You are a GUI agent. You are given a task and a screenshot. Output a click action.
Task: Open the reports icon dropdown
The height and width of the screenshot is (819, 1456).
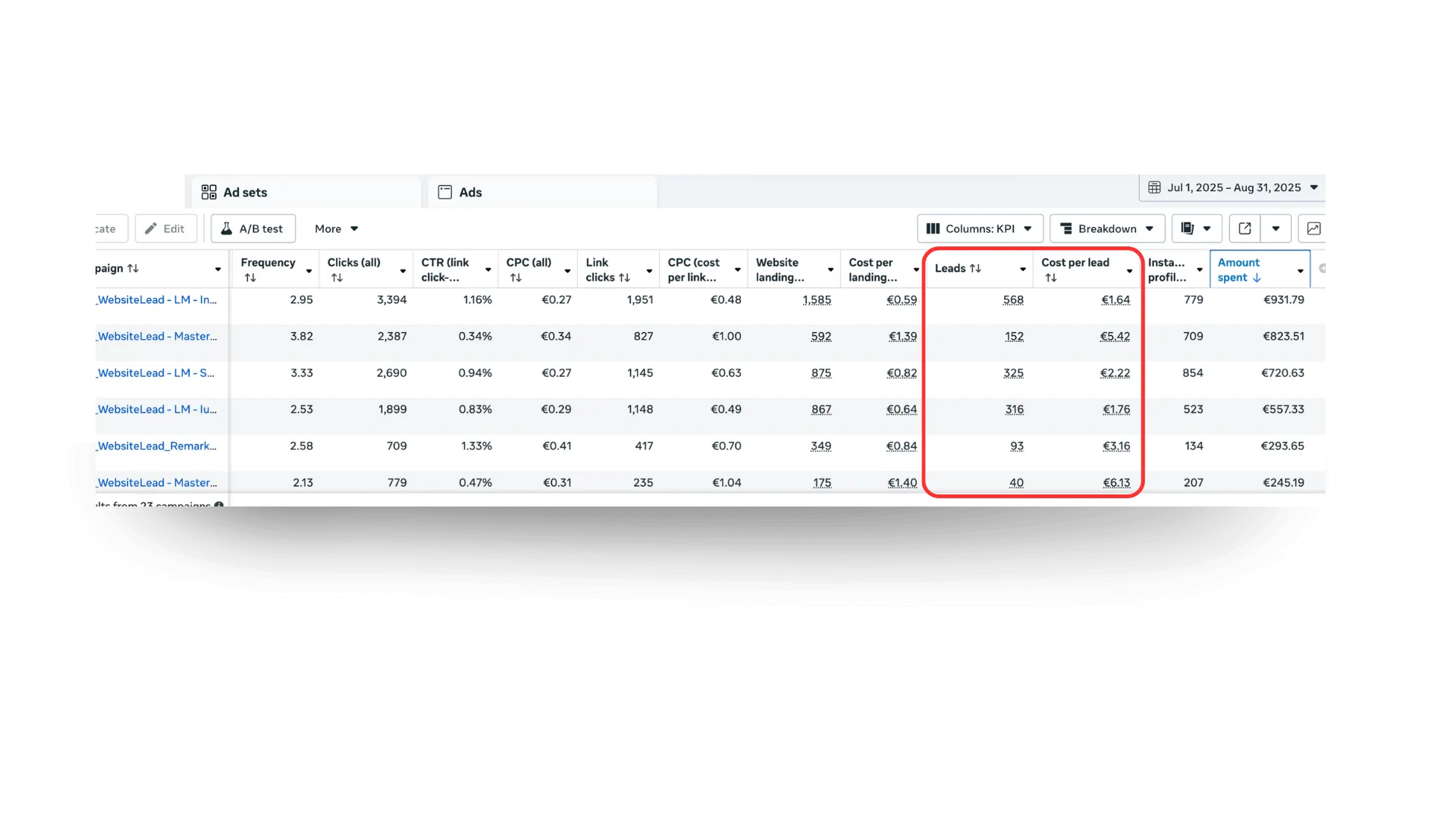click(1196, 228)
